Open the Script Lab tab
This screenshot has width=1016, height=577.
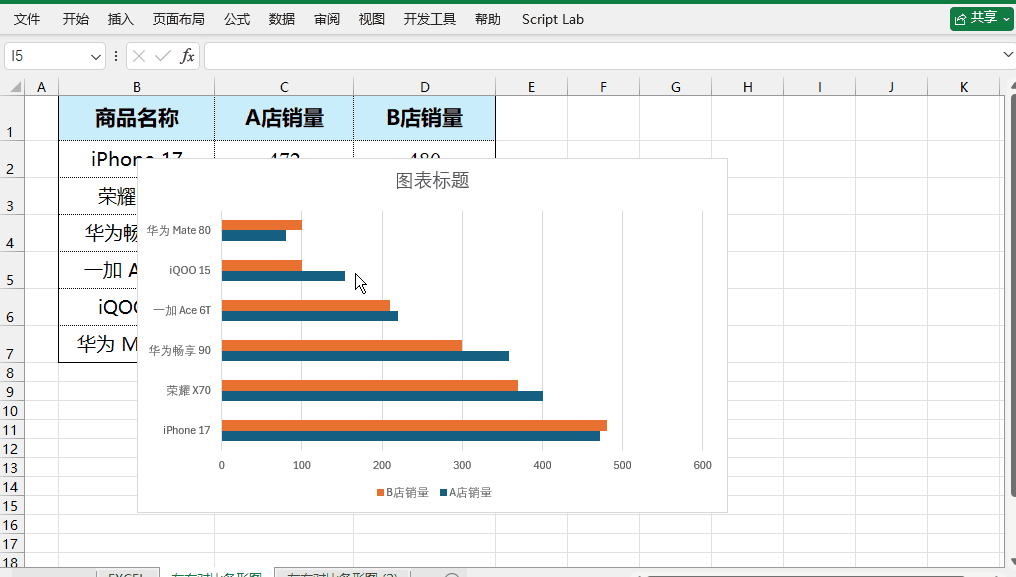point(553,19)
